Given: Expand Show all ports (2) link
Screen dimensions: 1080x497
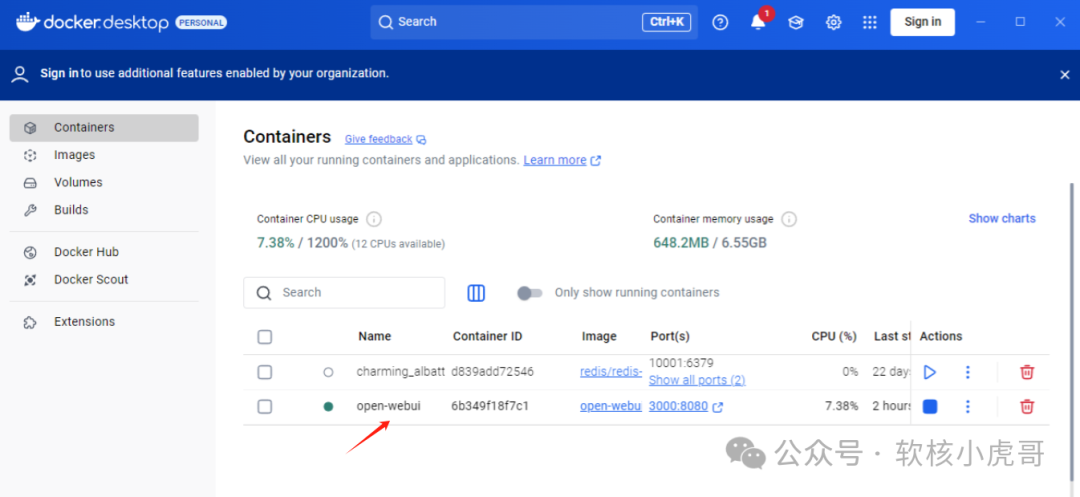Looking at the screenshot, I should (697, 380).
